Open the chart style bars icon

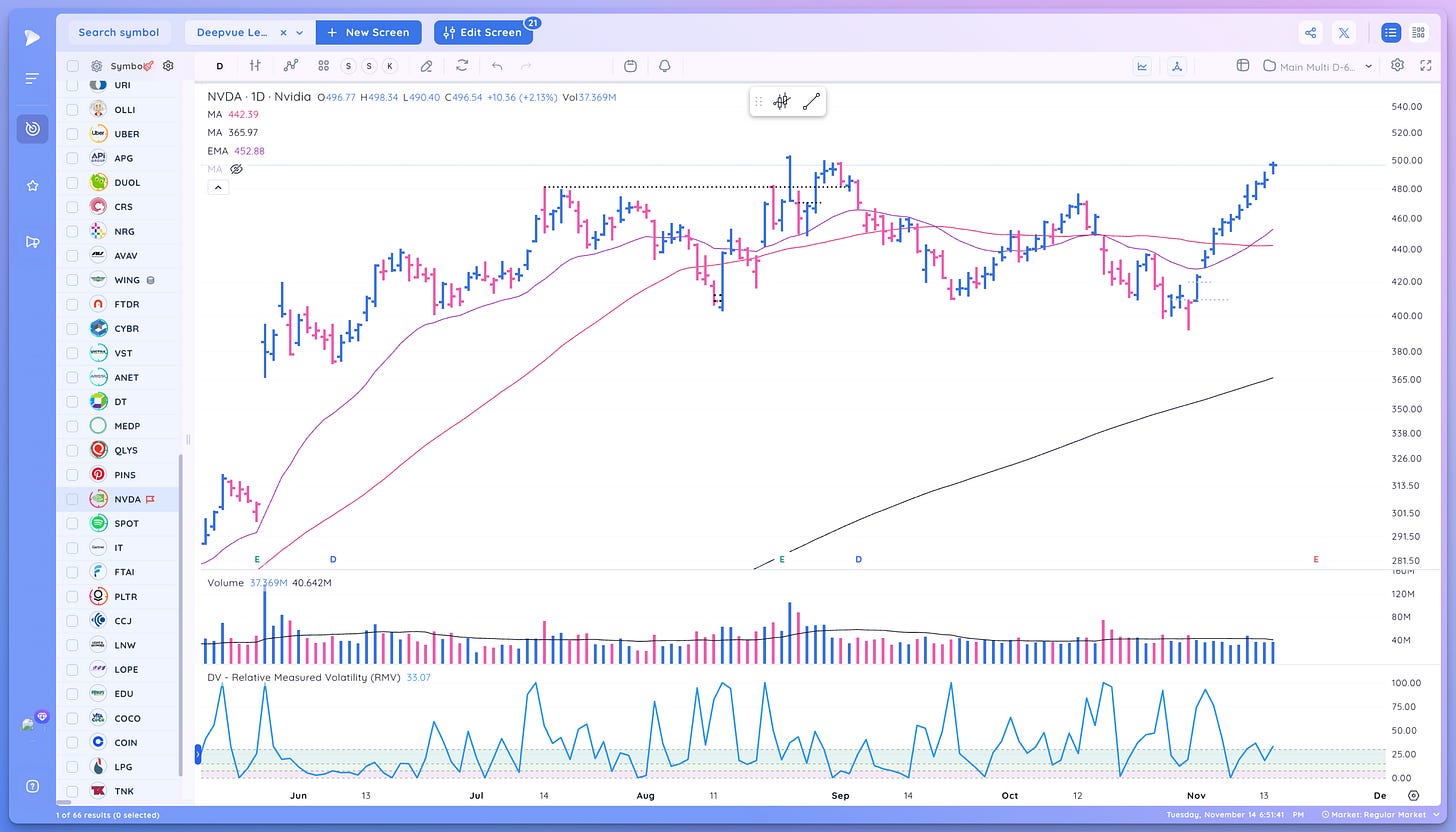coord(255,66)
